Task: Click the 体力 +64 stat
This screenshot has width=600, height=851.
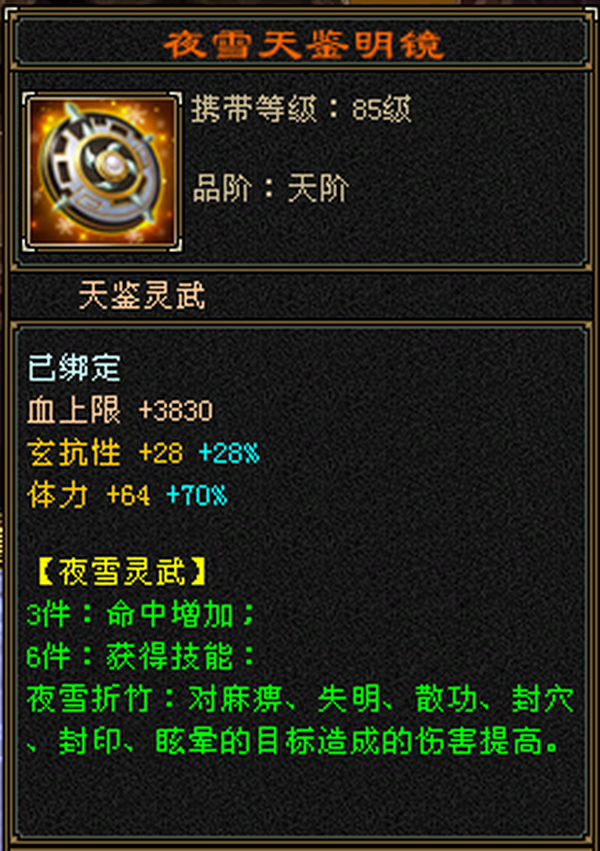Action: coord(89,495)
